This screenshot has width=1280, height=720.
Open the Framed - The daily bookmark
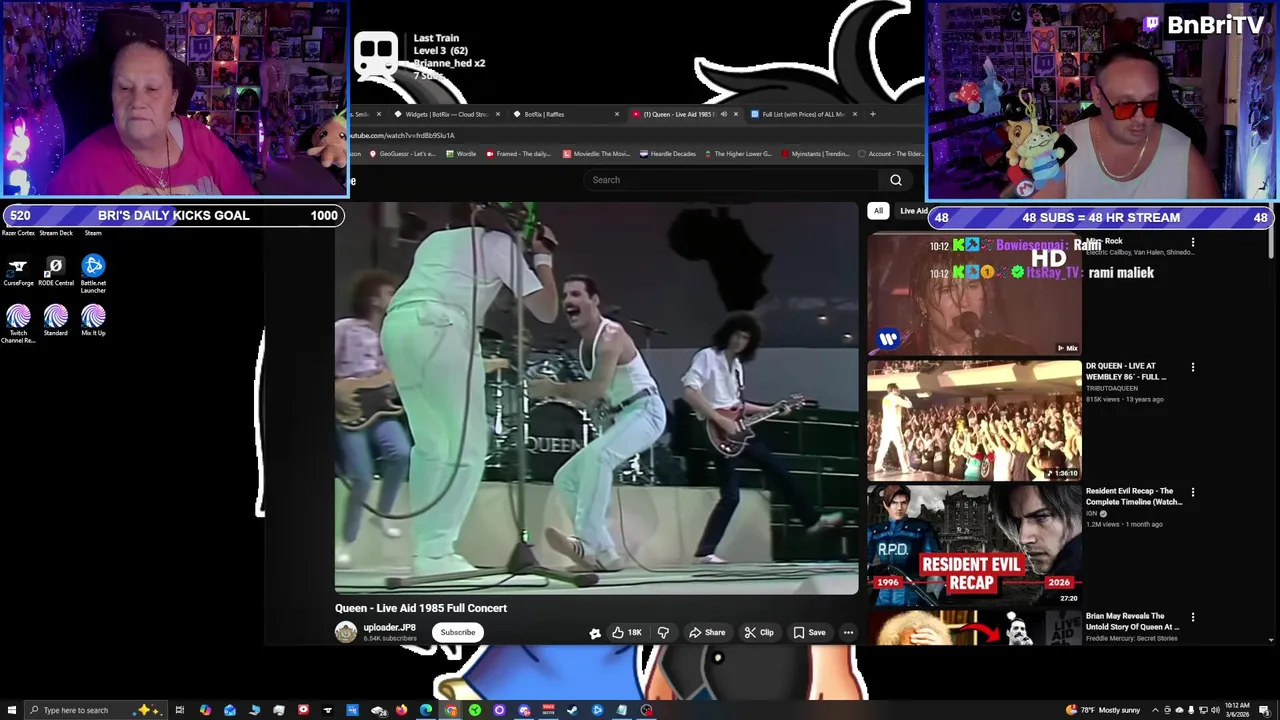[x=518, y=154]
